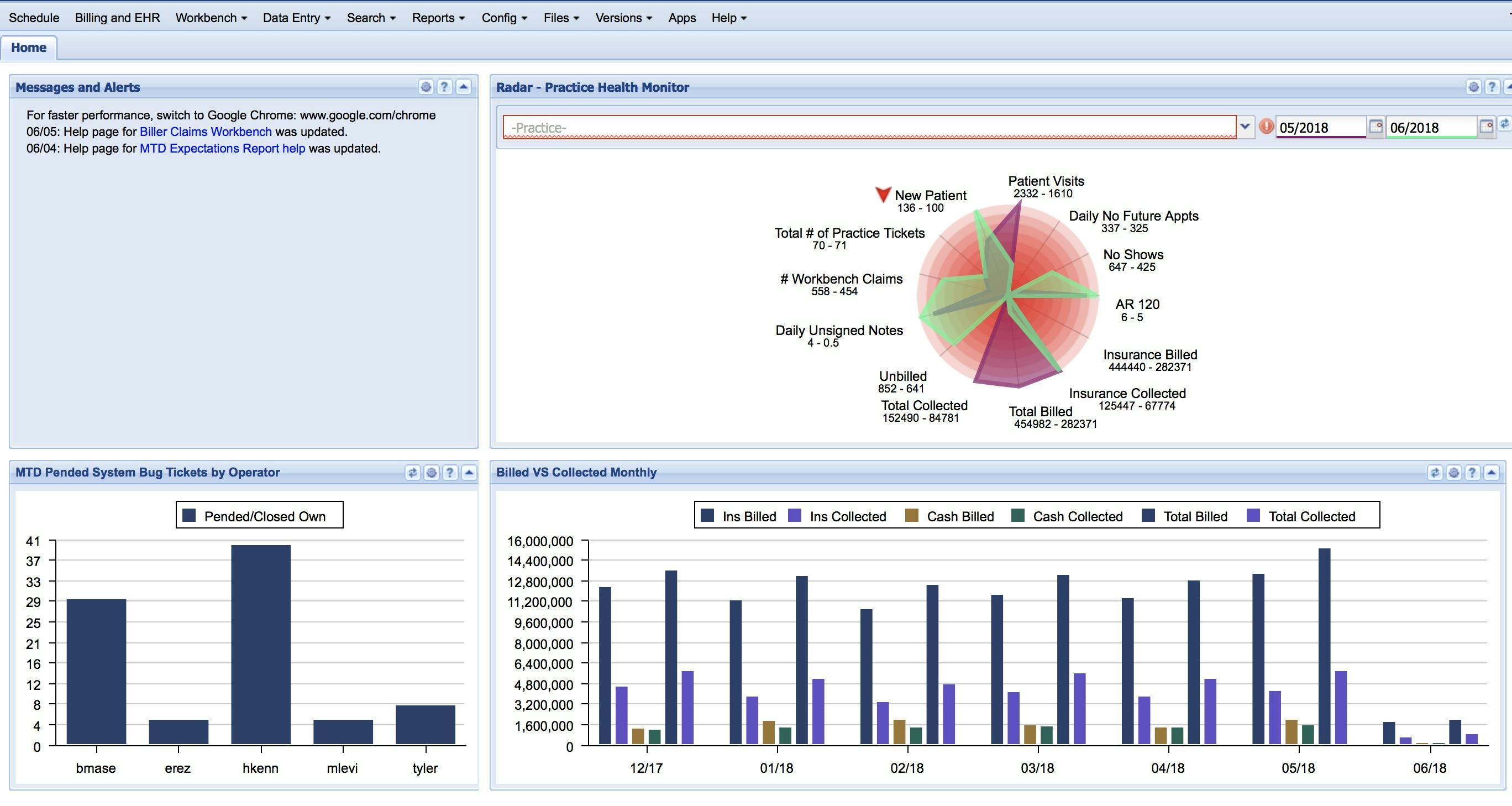1512x806 pixels.
Task: Refresh the MTD Pended System Bug Tickets widget
Action: (x=413, y=472)
